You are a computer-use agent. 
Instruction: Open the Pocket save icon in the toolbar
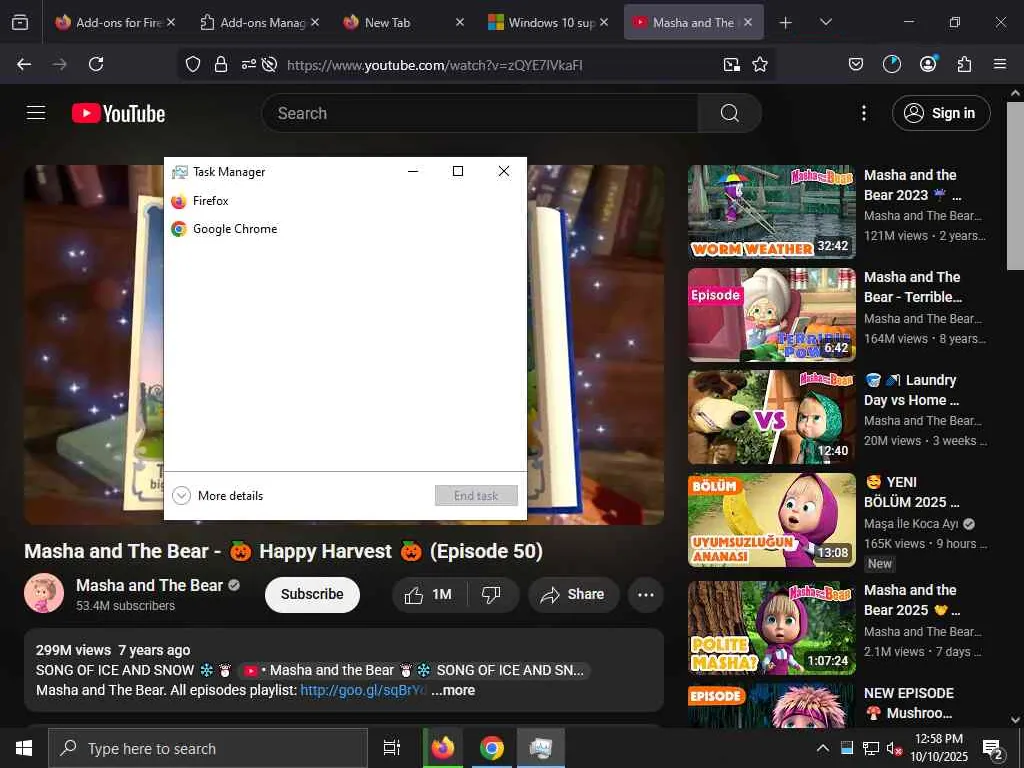[x=856, y=64]
